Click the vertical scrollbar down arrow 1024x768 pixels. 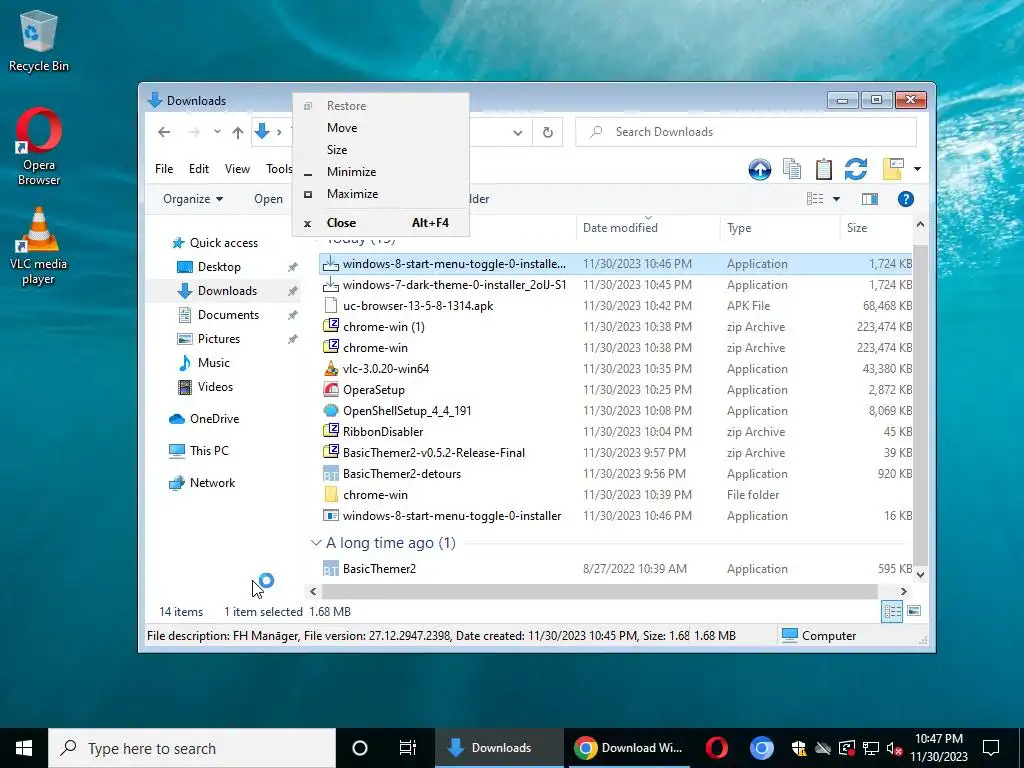coord(920,575)
